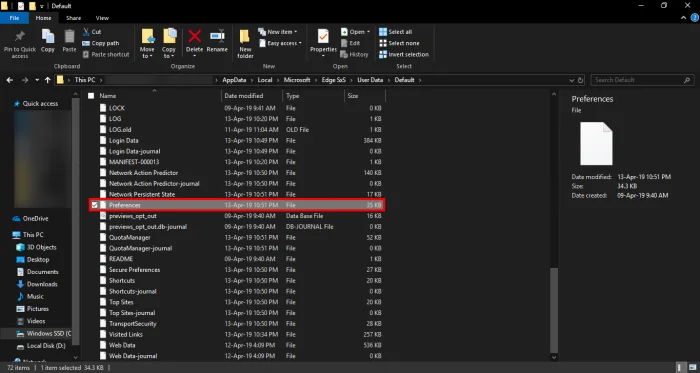The width and height of the screenshot is (700, 373).
Task: Switch to the View ribbon tab
Action: (x=102, y=18)
